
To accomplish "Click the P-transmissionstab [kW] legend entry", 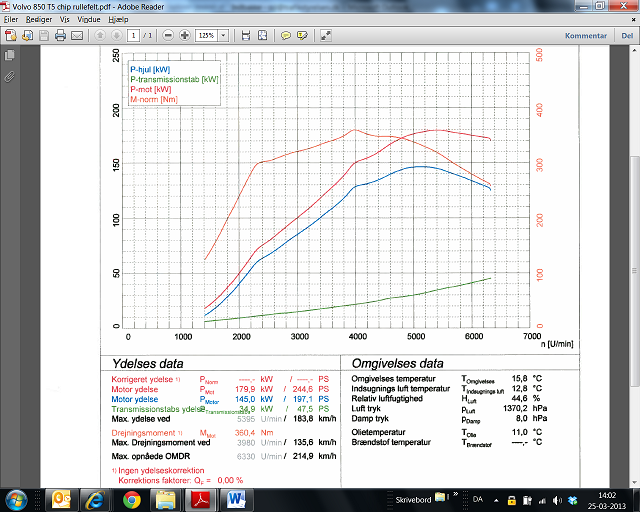I will click(x=174, y=80).
